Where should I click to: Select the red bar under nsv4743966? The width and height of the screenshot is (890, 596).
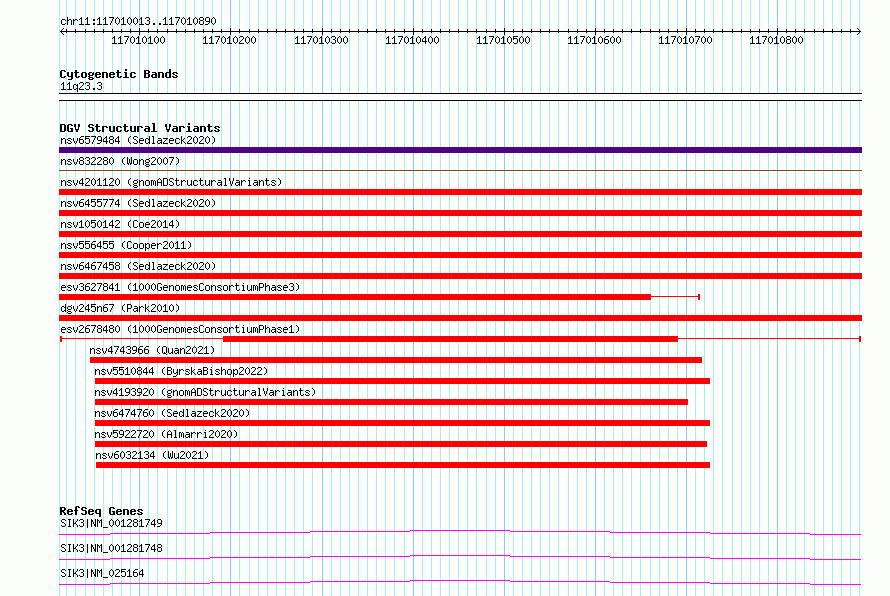[x=396, y=360]
